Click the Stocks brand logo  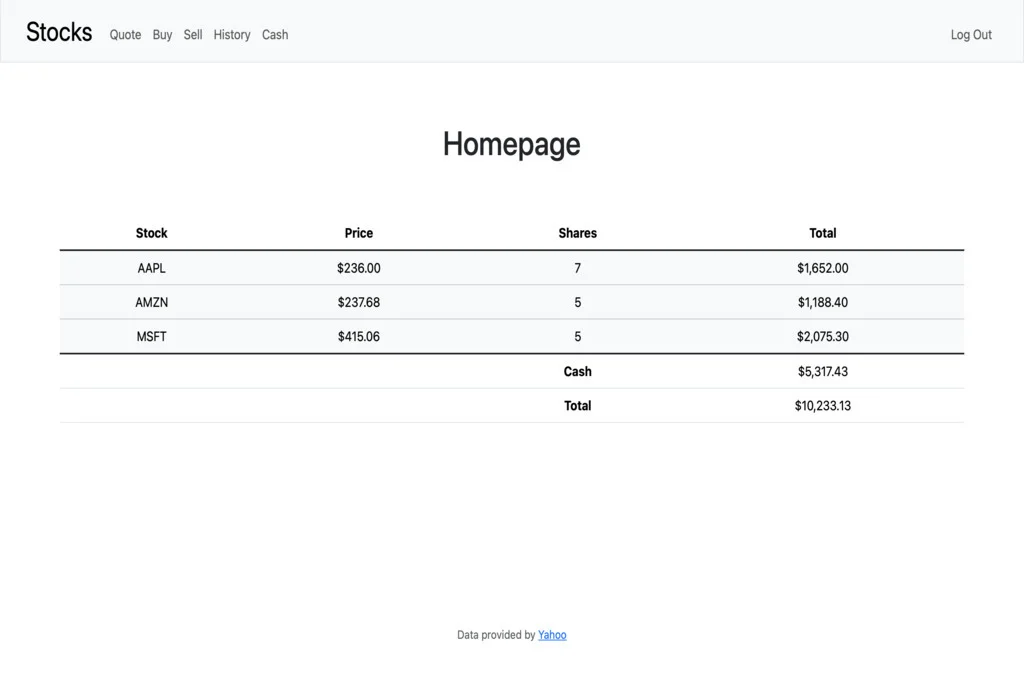click(x=58, y=32)
